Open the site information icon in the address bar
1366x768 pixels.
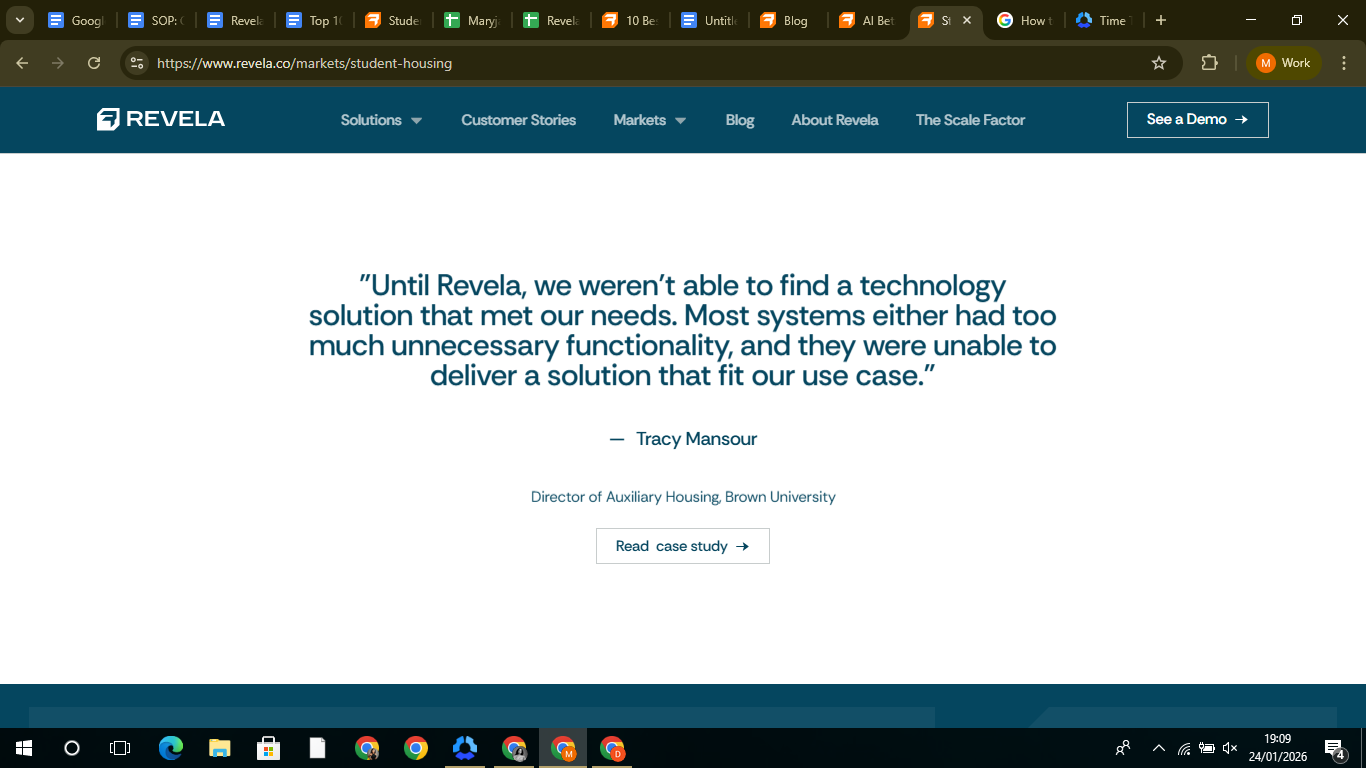pyautogui.click(x=137, y=63)
